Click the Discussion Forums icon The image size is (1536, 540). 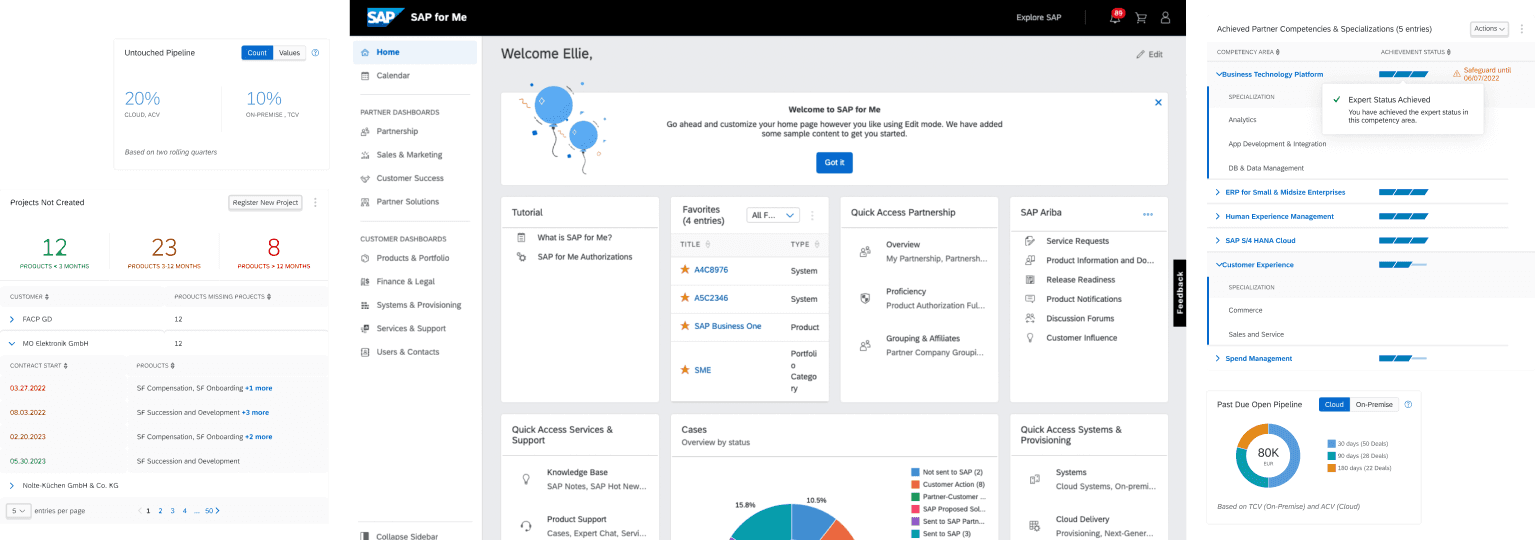point(1029,318)
